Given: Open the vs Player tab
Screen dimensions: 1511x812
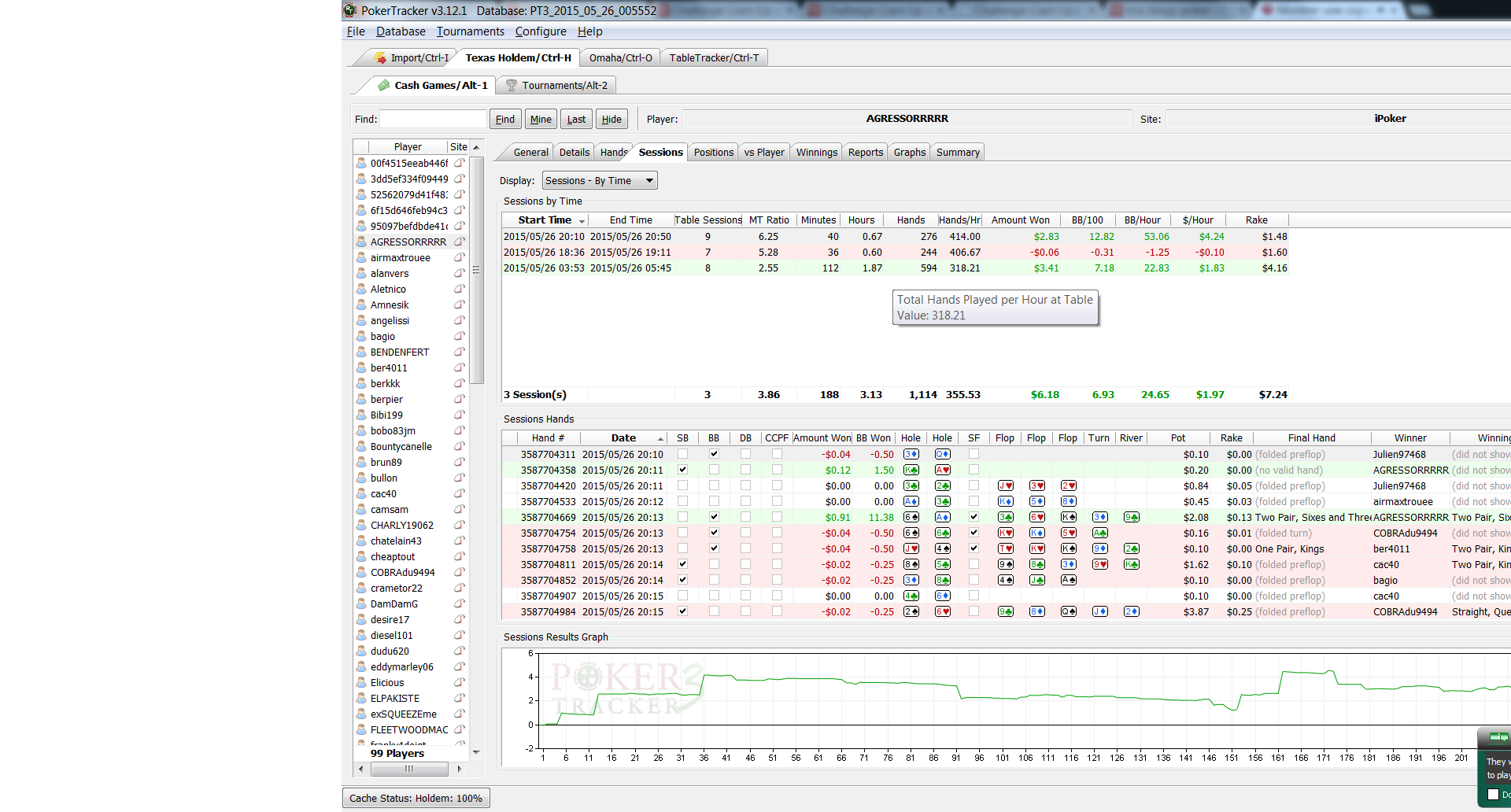Looking at the screenshot, I should click(764, 152).
